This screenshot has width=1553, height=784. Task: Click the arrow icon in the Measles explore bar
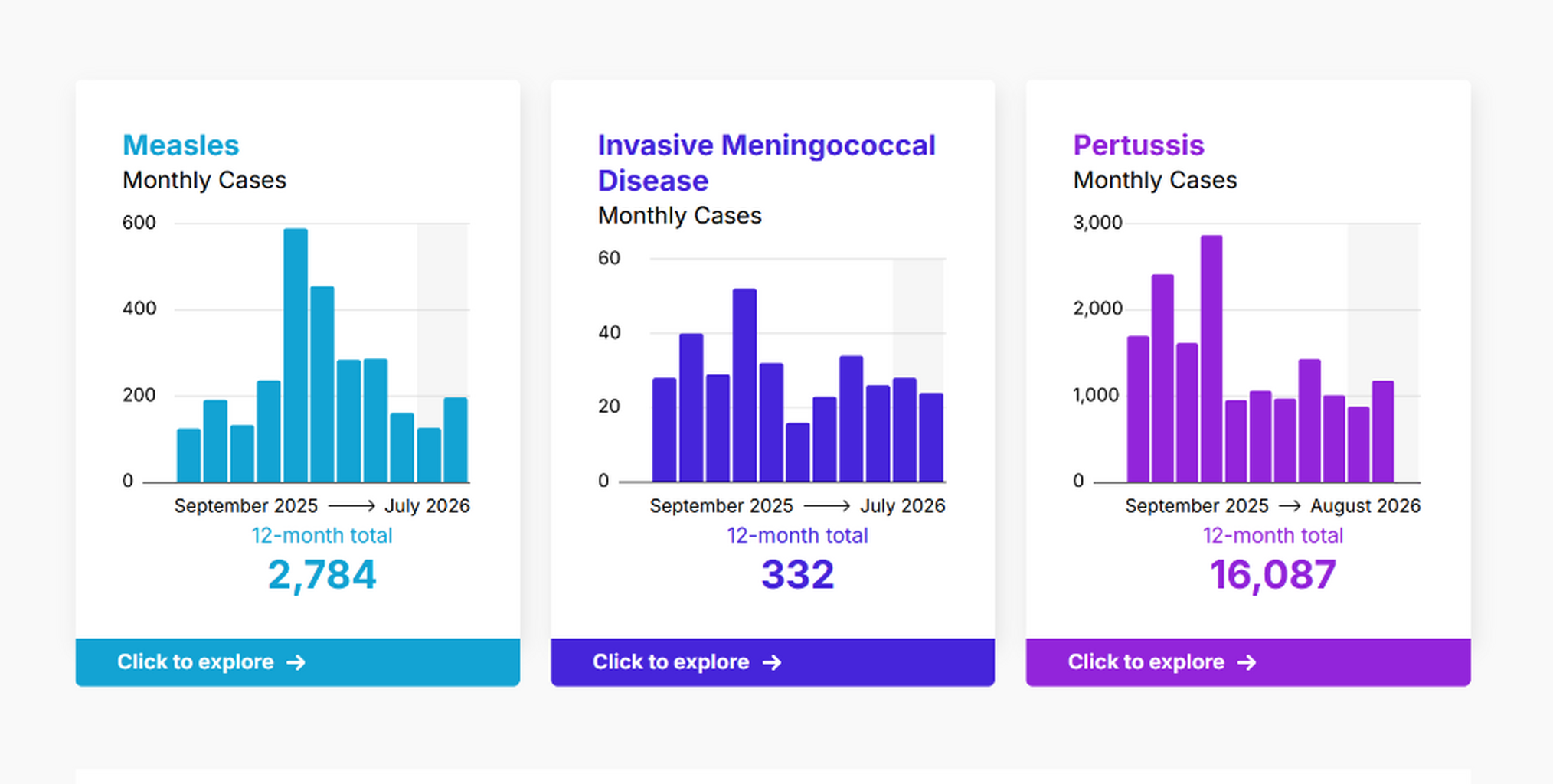click(x=296, y=662)
